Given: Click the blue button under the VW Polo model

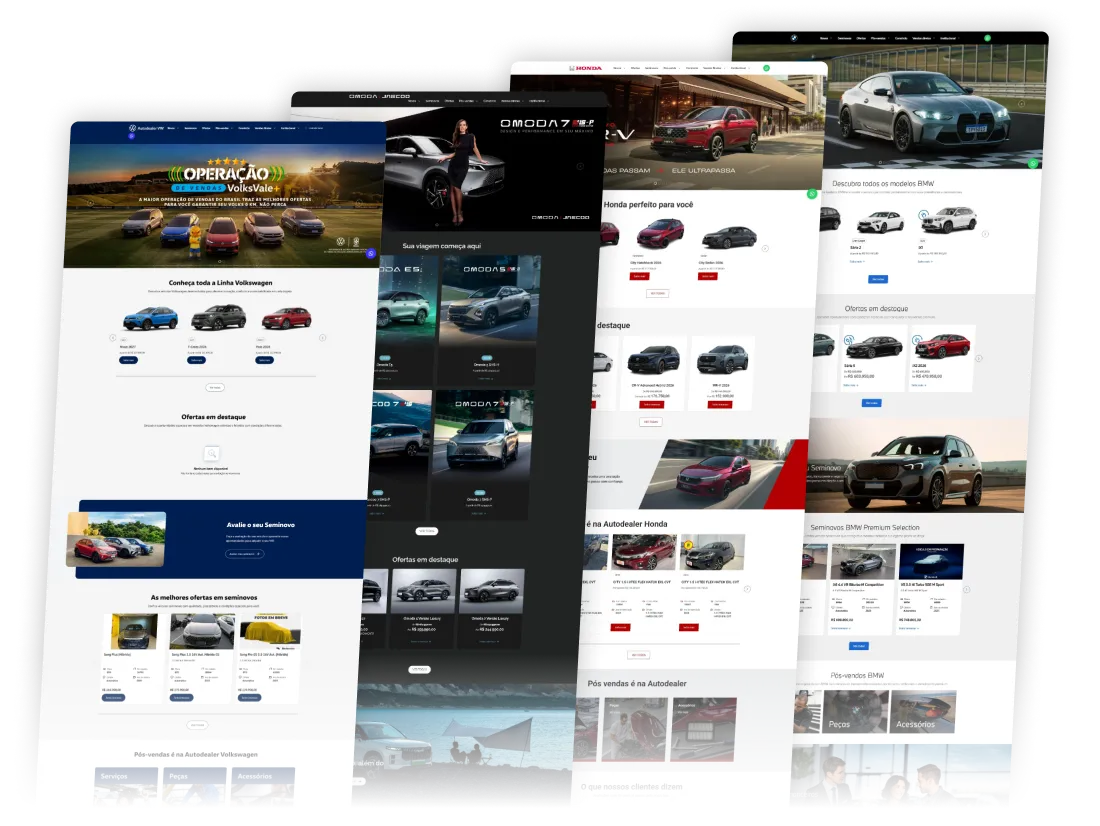Looking at the screenshot, I should pos(264,360).
